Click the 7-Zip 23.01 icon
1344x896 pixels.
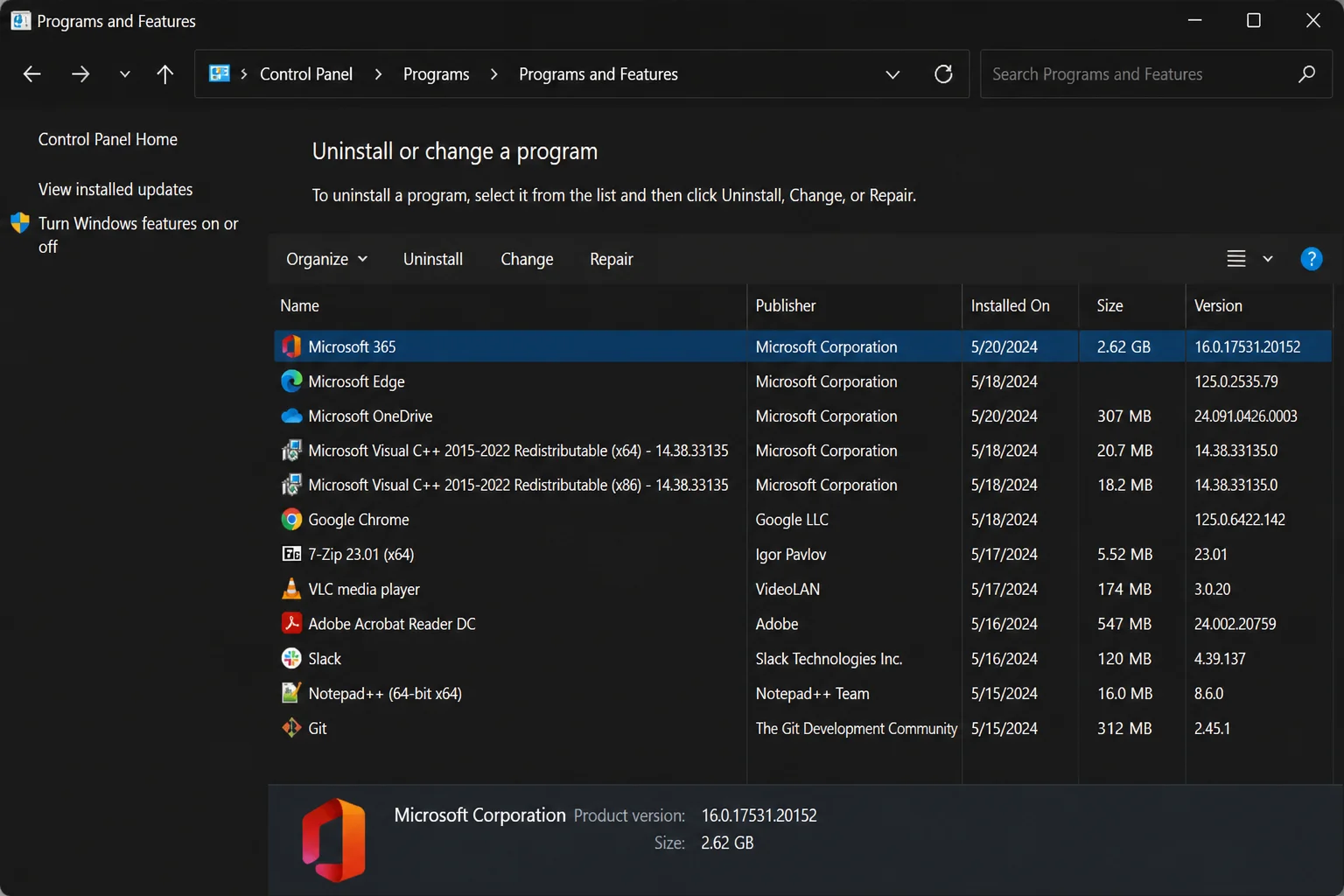291,554
